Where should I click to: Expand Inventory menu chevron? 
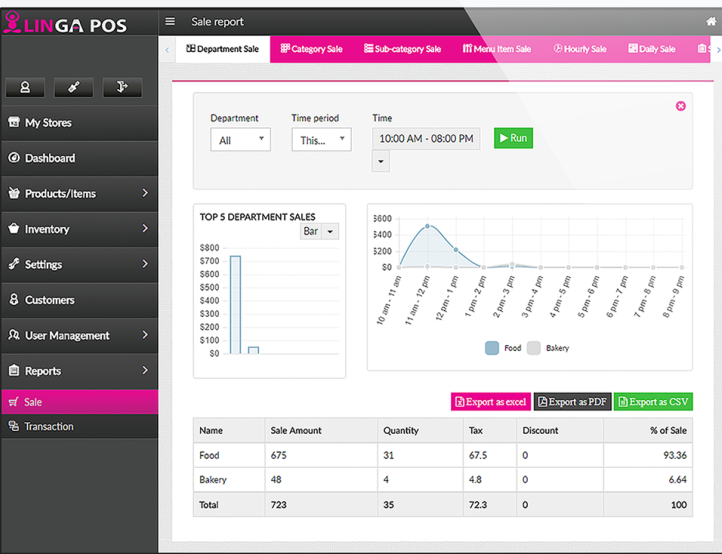145,228
